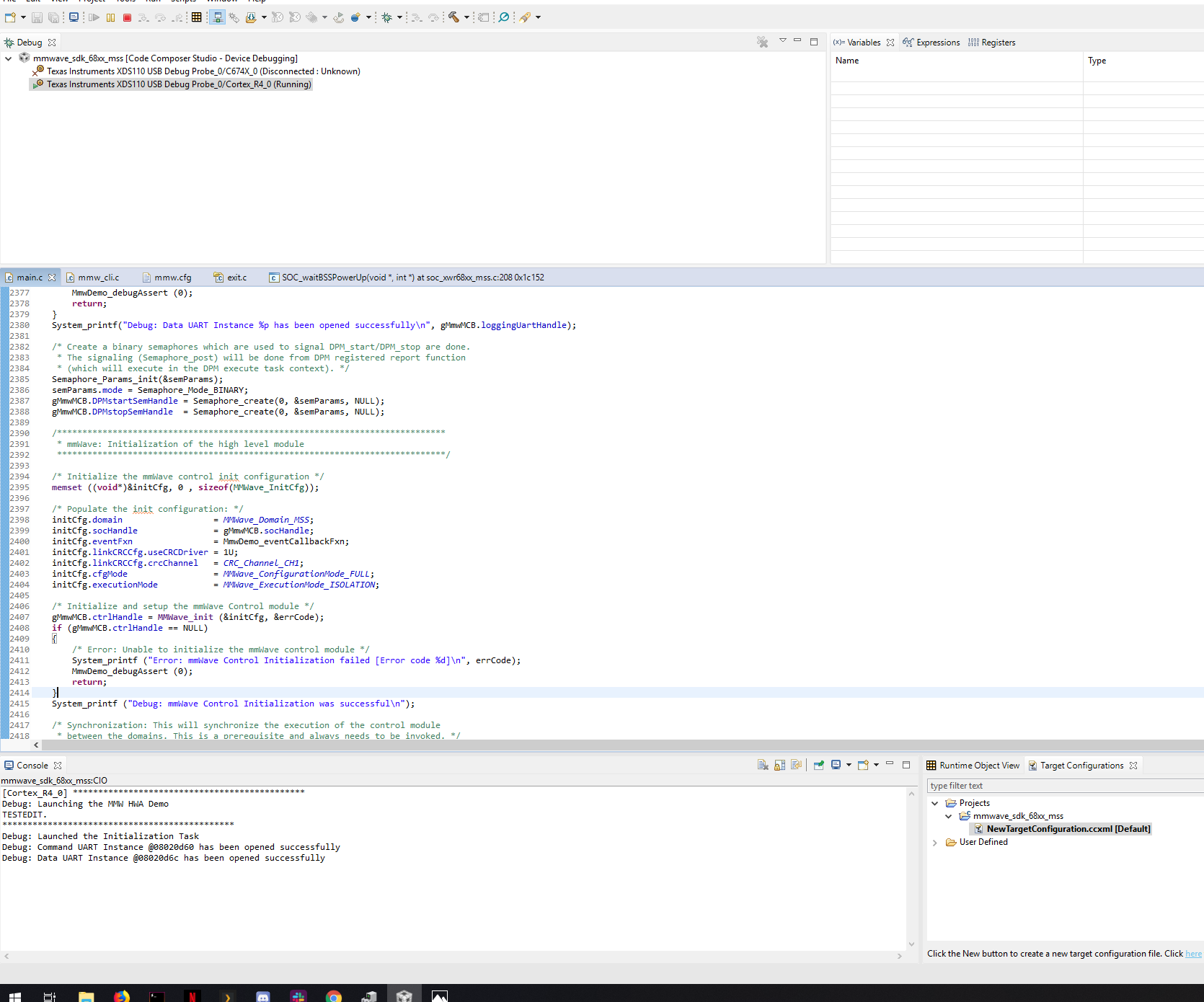Open the exit.c editor tab
This screenshot has width=1204, height=1002.
230,278
